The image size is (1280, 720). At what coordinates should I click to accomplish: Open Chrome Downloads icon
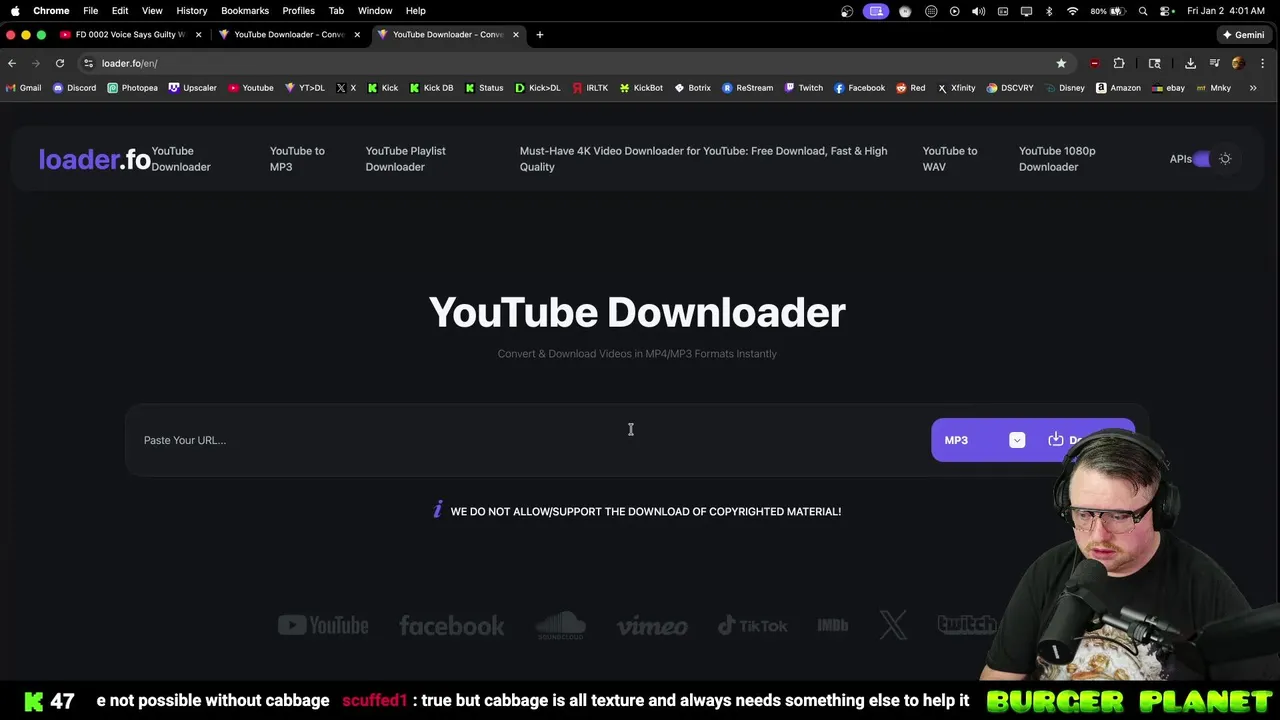[x=1190, y=63]
